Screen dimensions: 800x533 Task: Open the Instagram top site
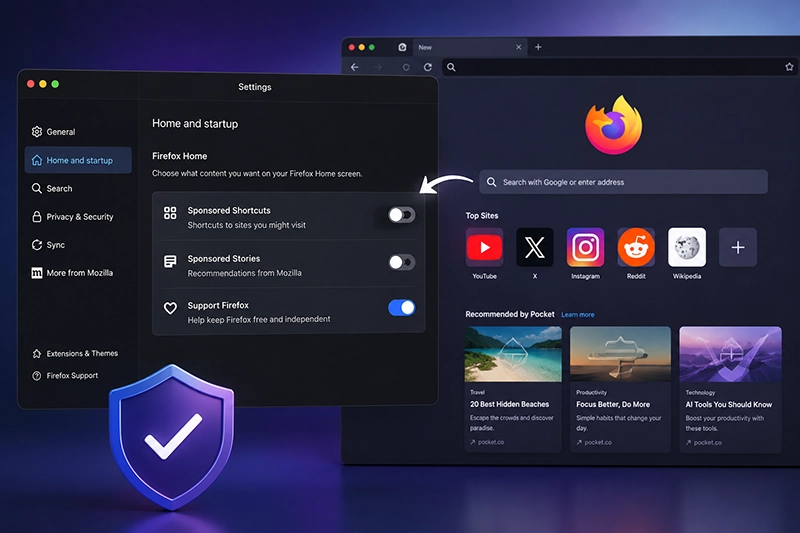585,247
